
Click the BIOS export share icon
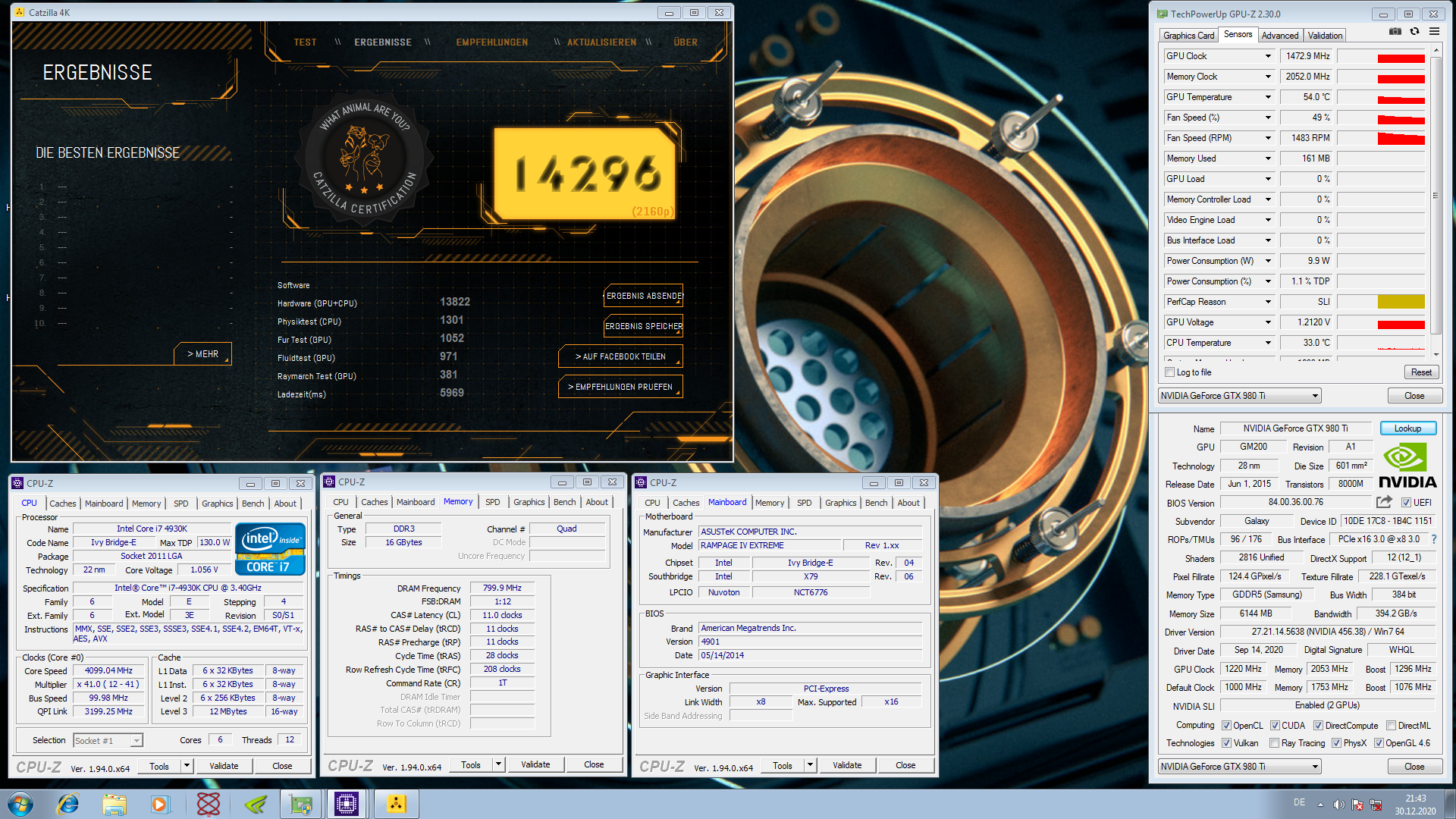(x=1384, y=502)
